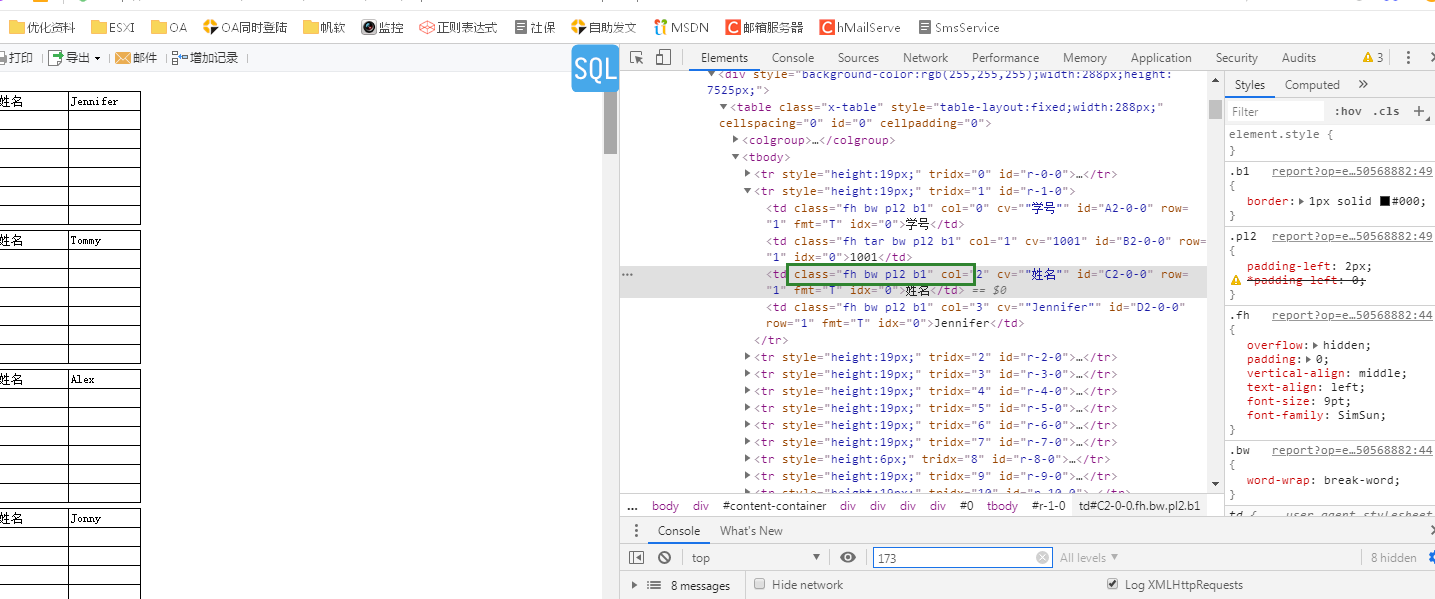Activate the inspect element picker icon

pos(636,58)
